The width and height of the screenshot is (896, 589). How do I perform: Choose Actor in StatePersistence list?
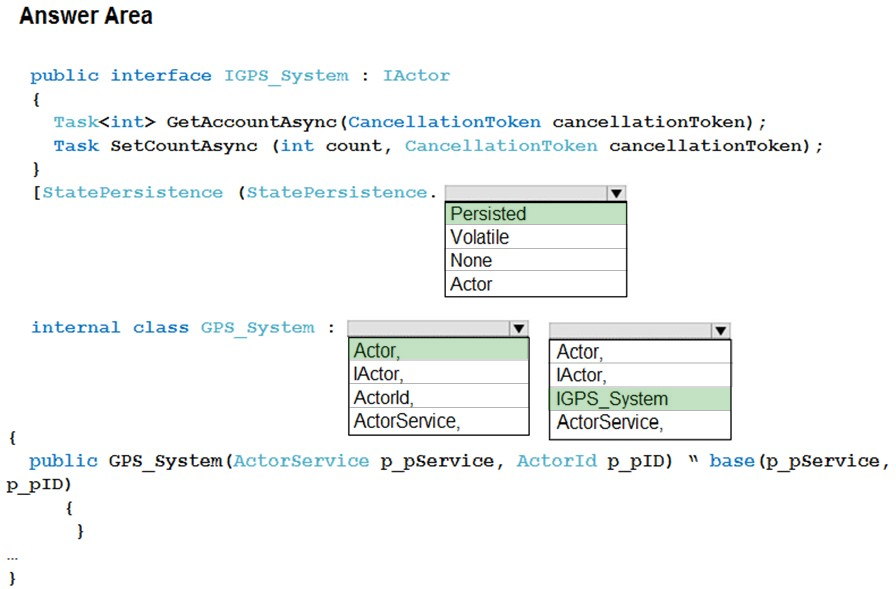point(536,283)
